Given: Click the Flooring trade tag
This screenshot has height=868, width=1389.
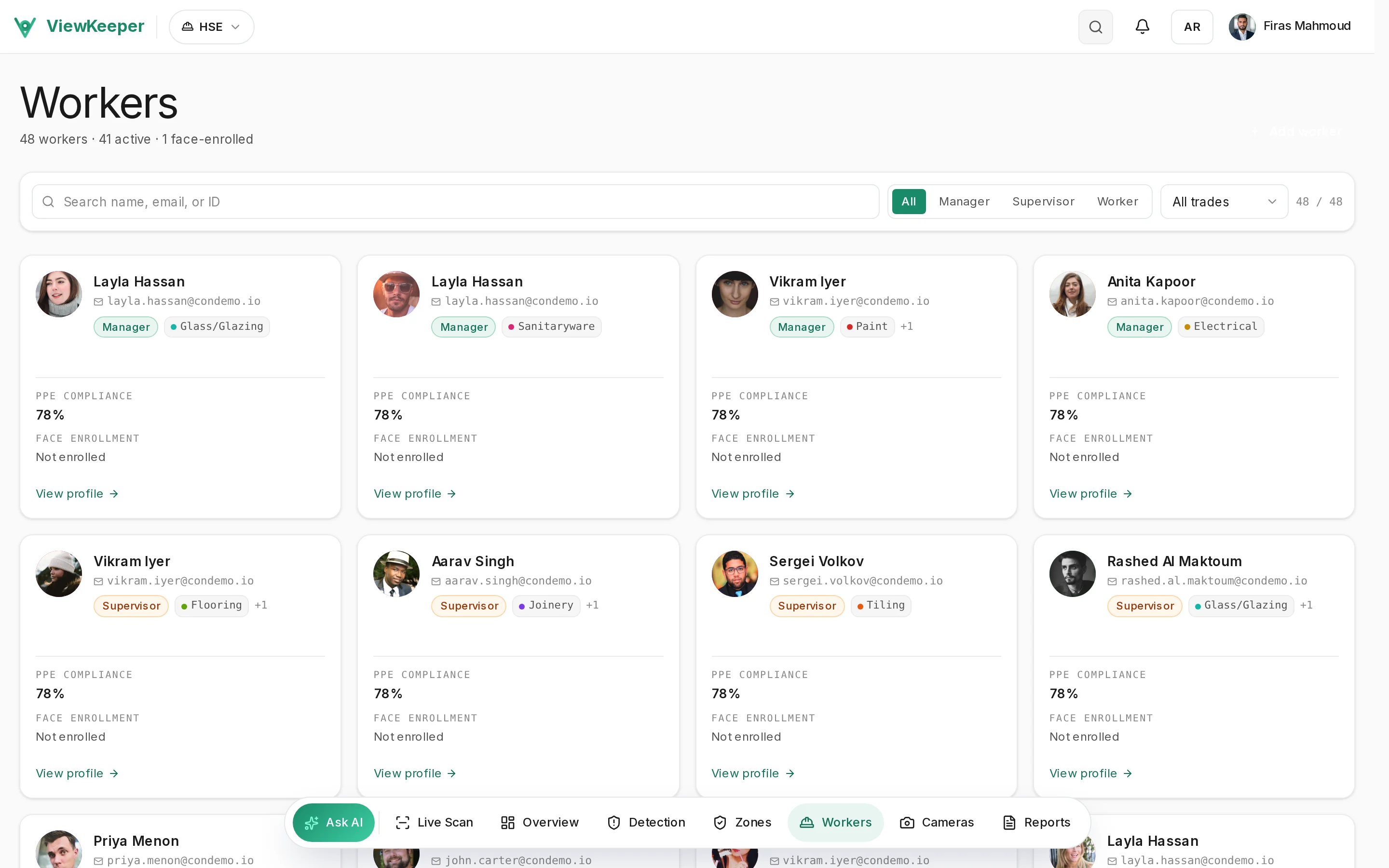Looking at the screenshot, I should (x=211, y=606).
